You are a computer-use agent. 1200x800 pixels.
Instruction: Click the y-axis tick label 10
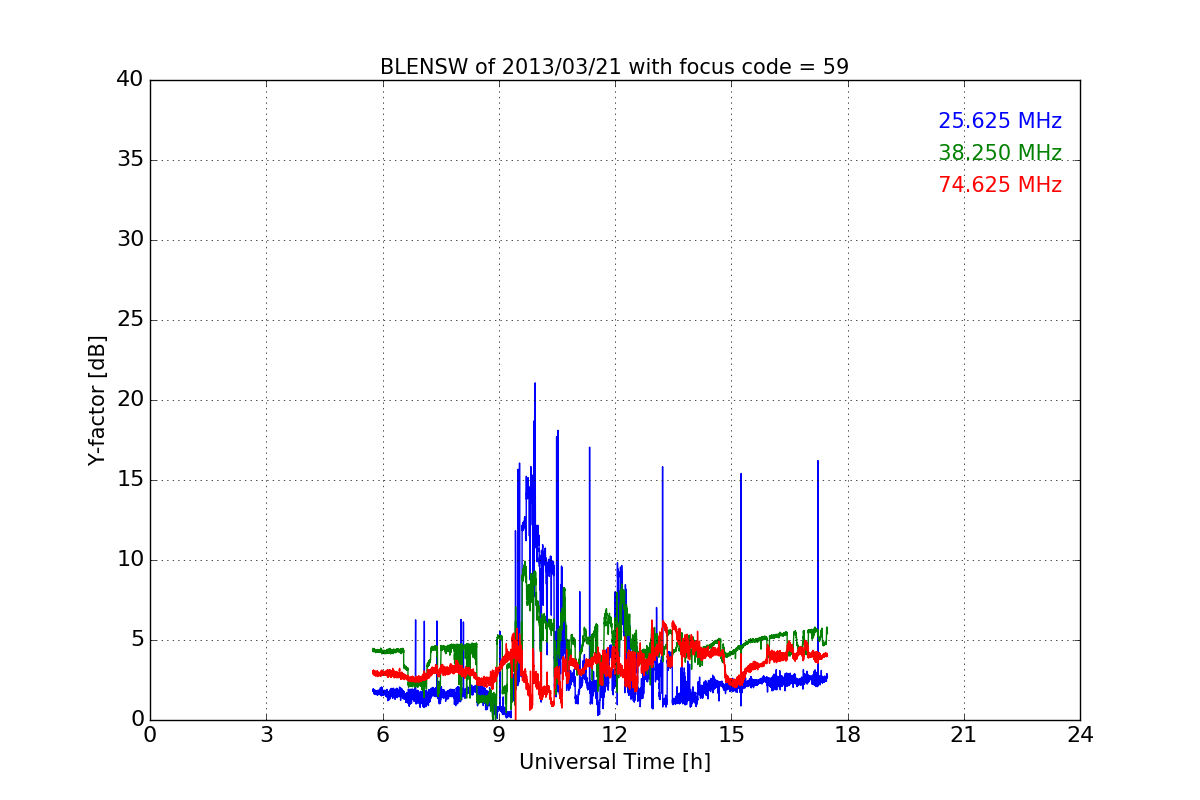click(x=130, y=560)
